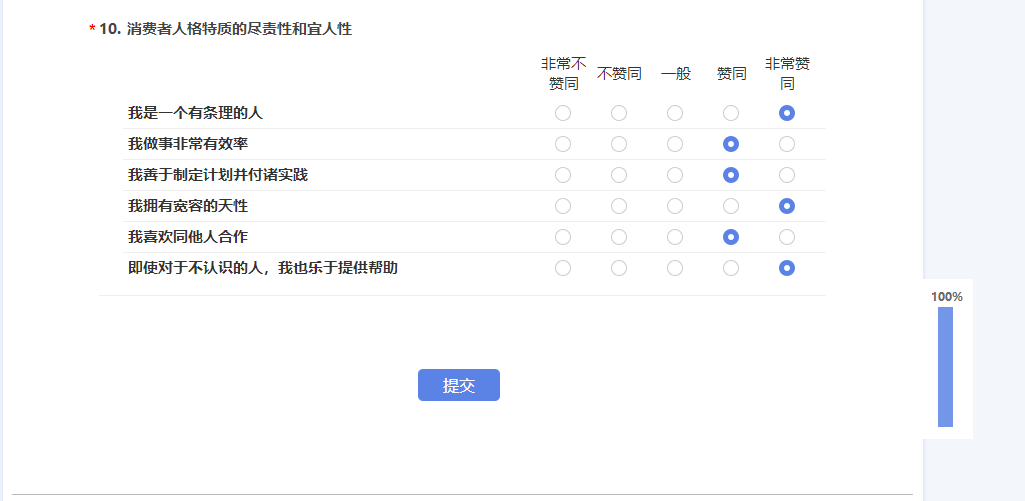Viewport: 1025px width, 501px height.
Task: Pick 一般 for 我喜欢同他人合作
Action: (675, 237)
